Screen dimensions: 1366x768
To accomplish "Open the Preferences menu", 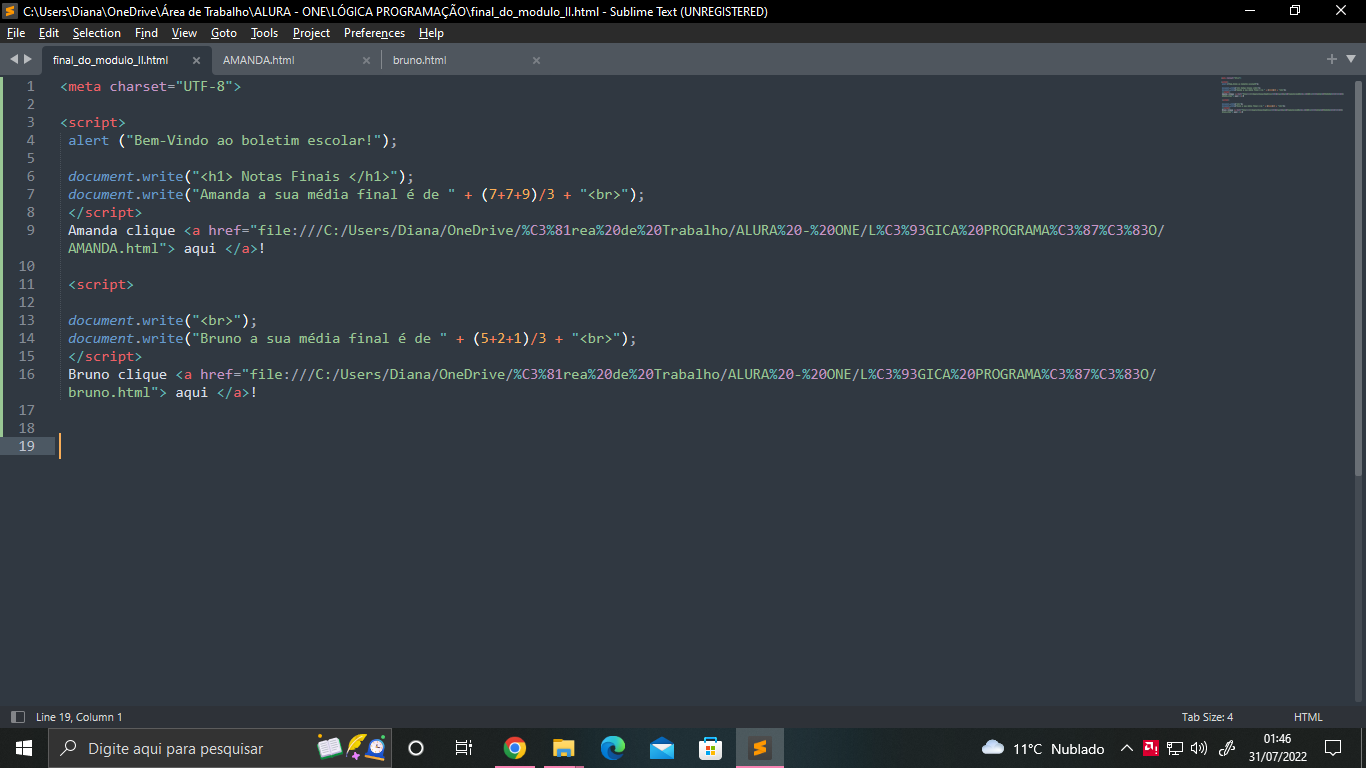I will [x=374, y=33].
